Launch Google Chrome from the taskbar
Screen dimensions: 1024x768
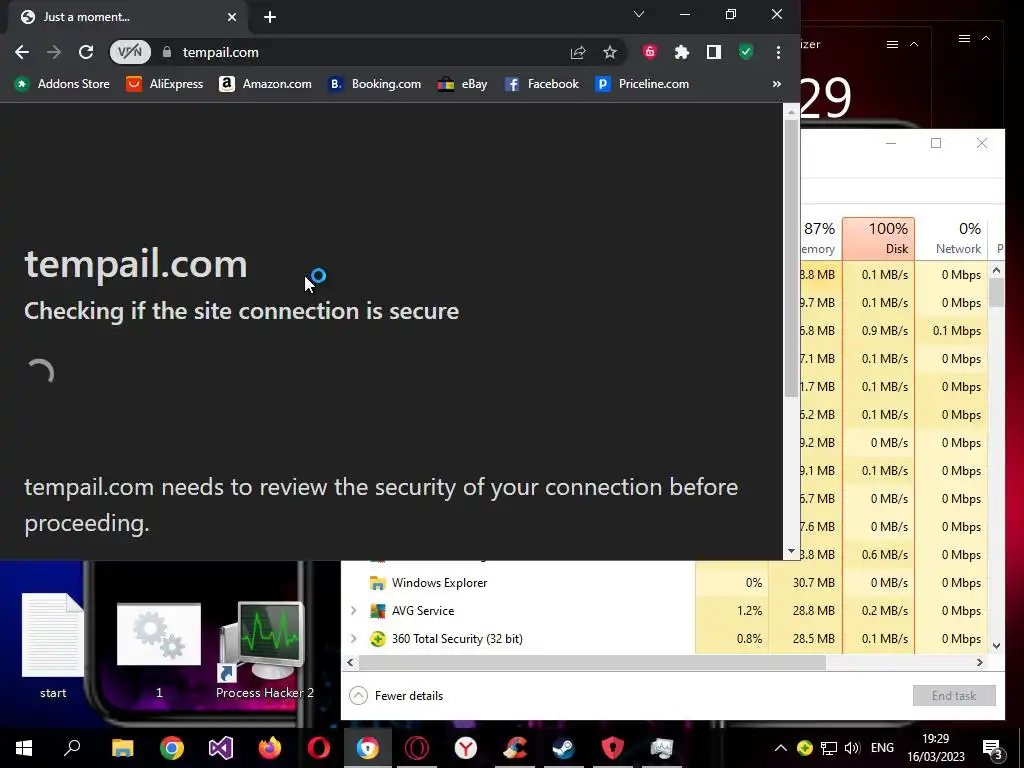pyautogui.click(x=172, y=748)
